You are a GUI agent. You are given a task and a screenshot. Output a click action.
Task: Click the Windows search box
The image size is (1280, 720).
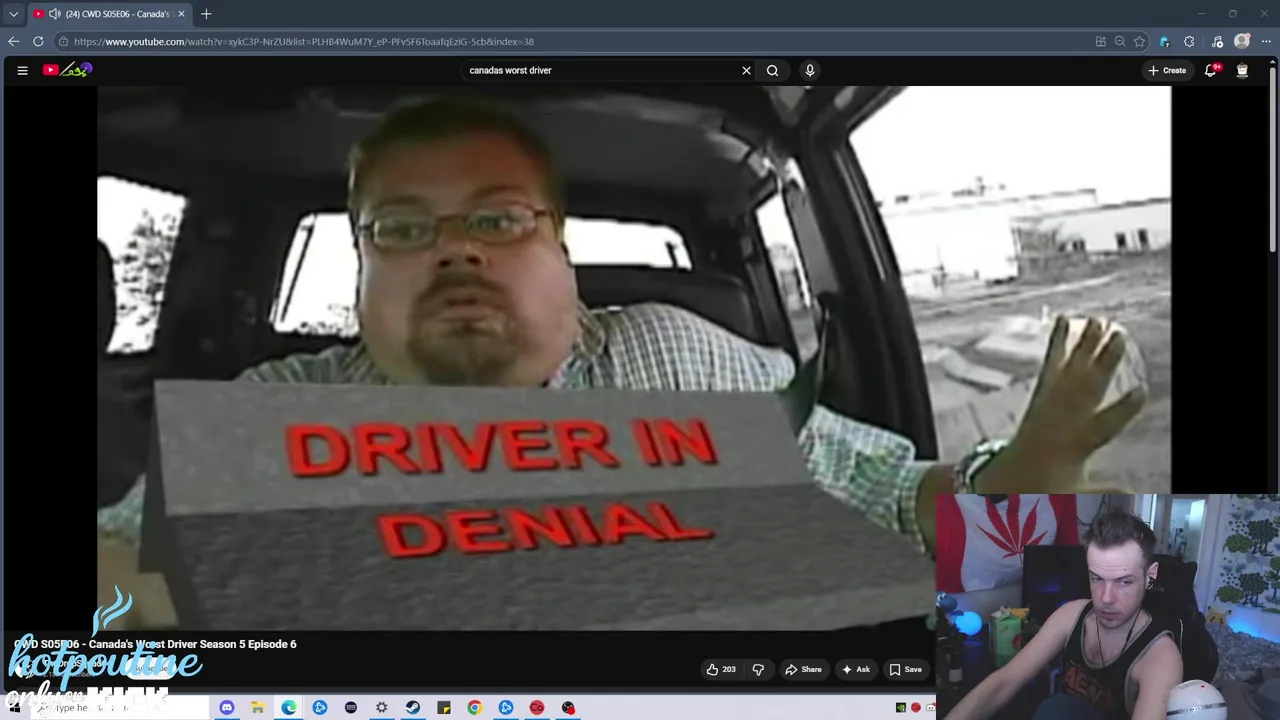click(x=120, y=708)
